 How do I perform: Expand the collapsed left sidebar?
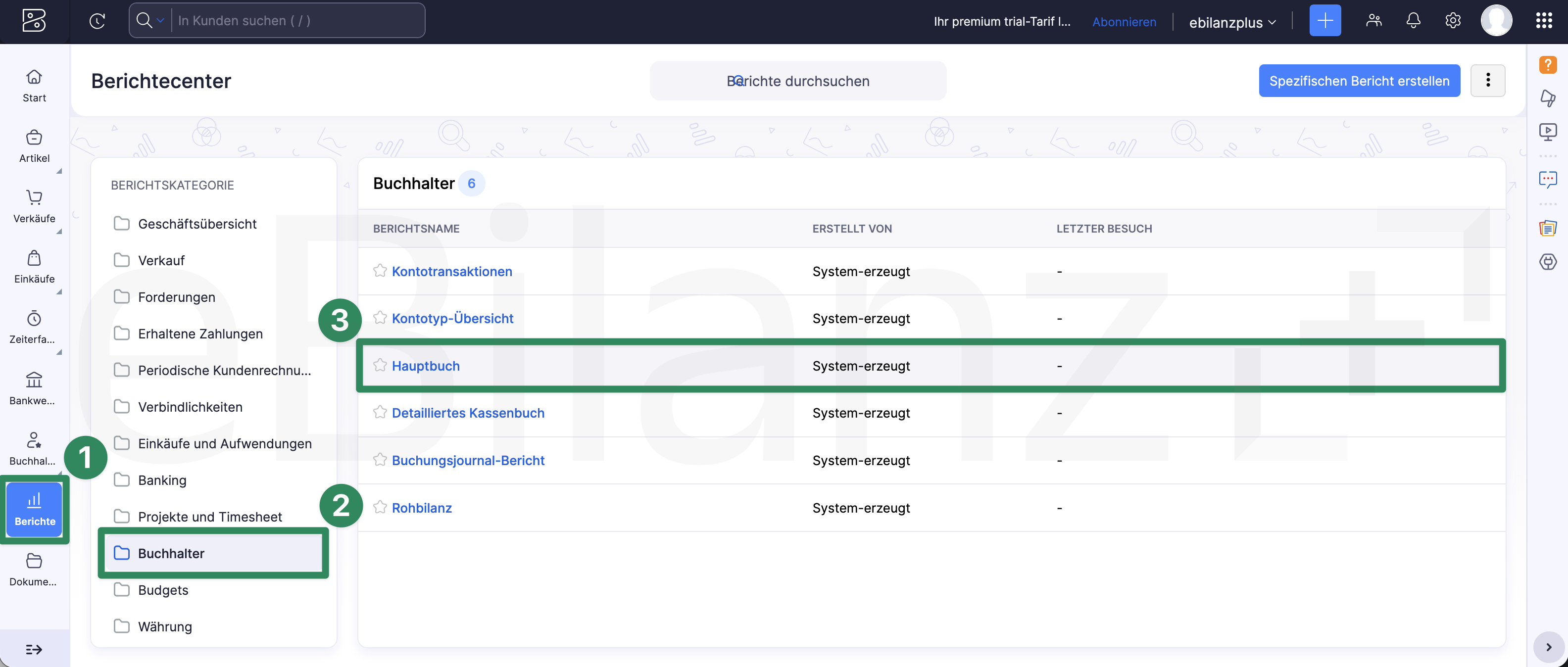pyautogui.click(x=34, y=649)
